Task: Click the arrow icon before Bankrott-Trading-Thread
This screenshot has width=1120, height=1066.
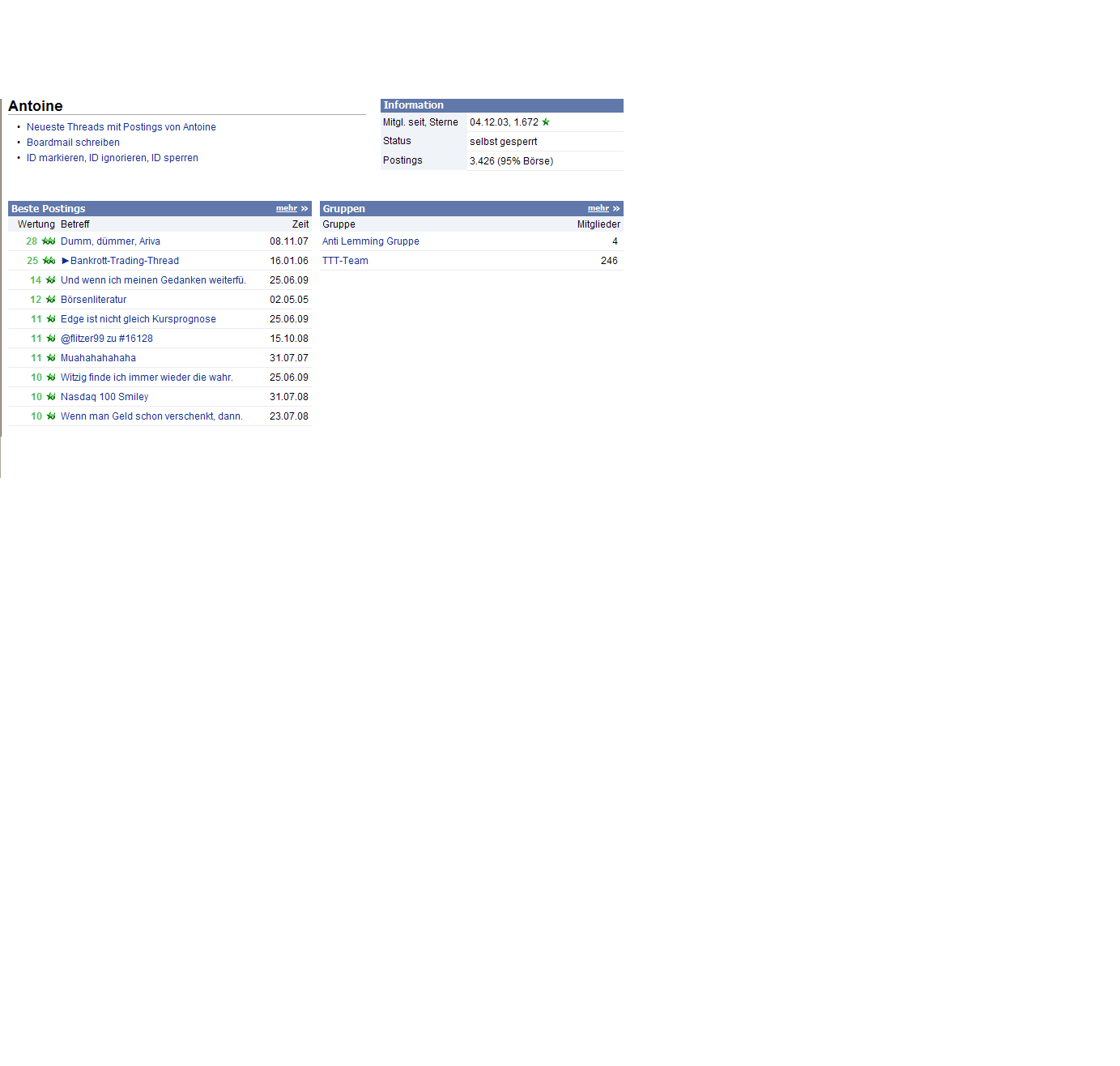Action: (66, 261)
